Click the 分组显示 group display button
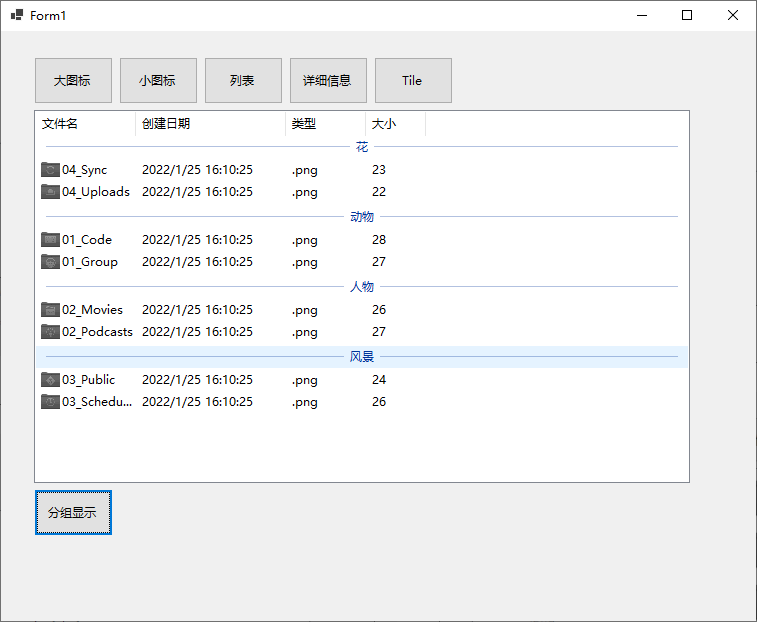757x622 pixels. (73, 512)
